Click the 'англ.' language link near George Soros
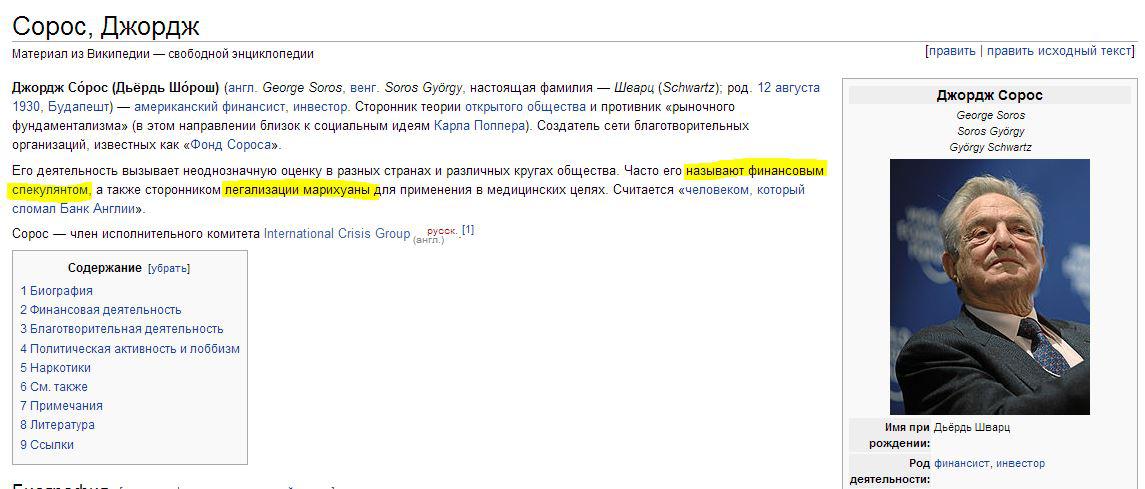1145x489 pixels. 244,88
